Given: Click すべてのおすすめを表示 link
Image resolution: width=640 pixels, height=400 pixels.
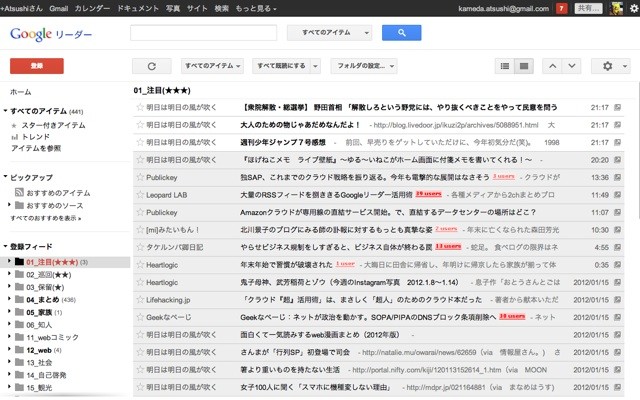Looking at the screenshot, I should [x=45, y=218].
